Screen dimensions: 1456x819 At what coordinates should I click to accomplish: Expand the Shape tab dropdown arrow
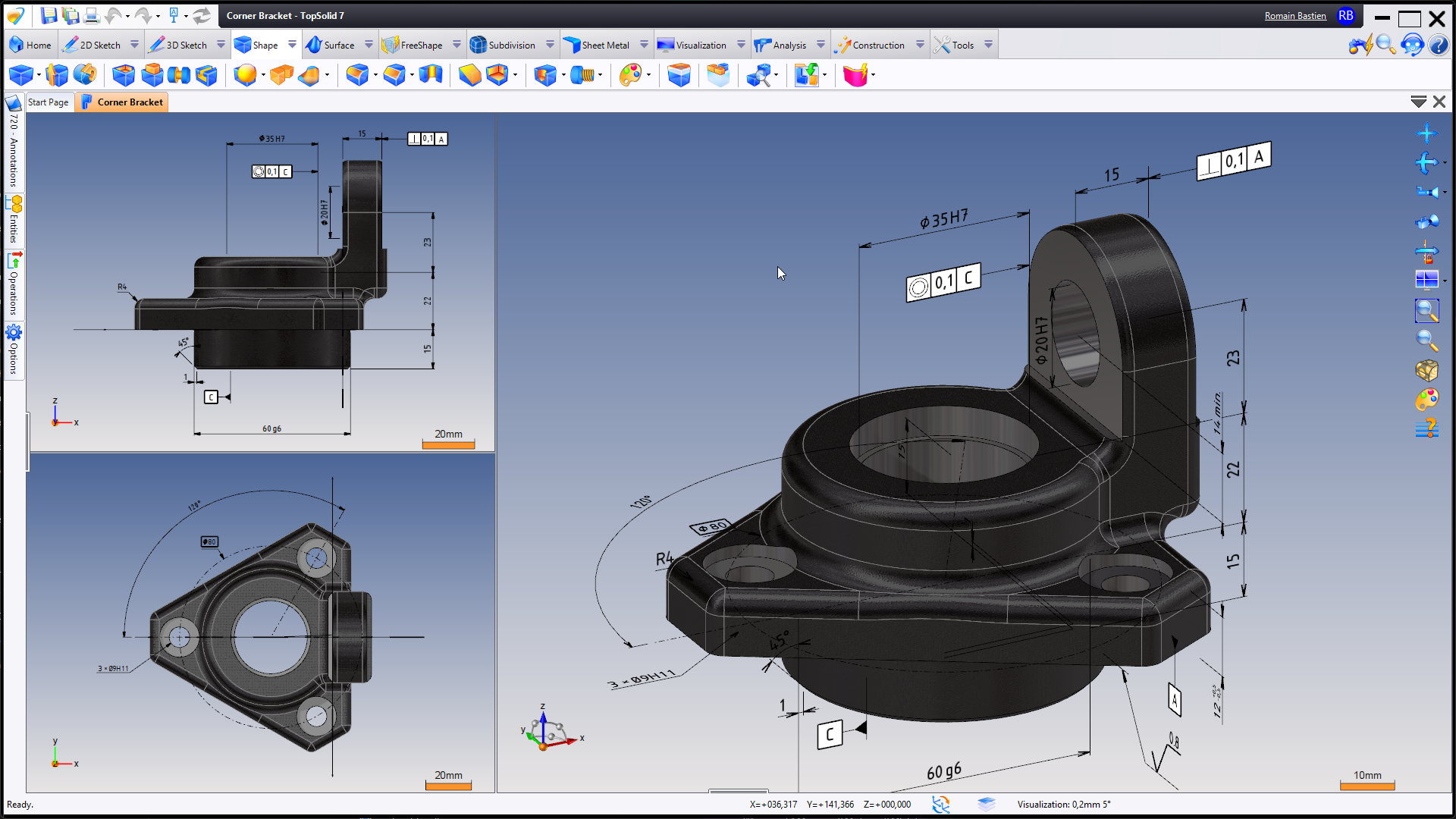[x=292, y=45]
